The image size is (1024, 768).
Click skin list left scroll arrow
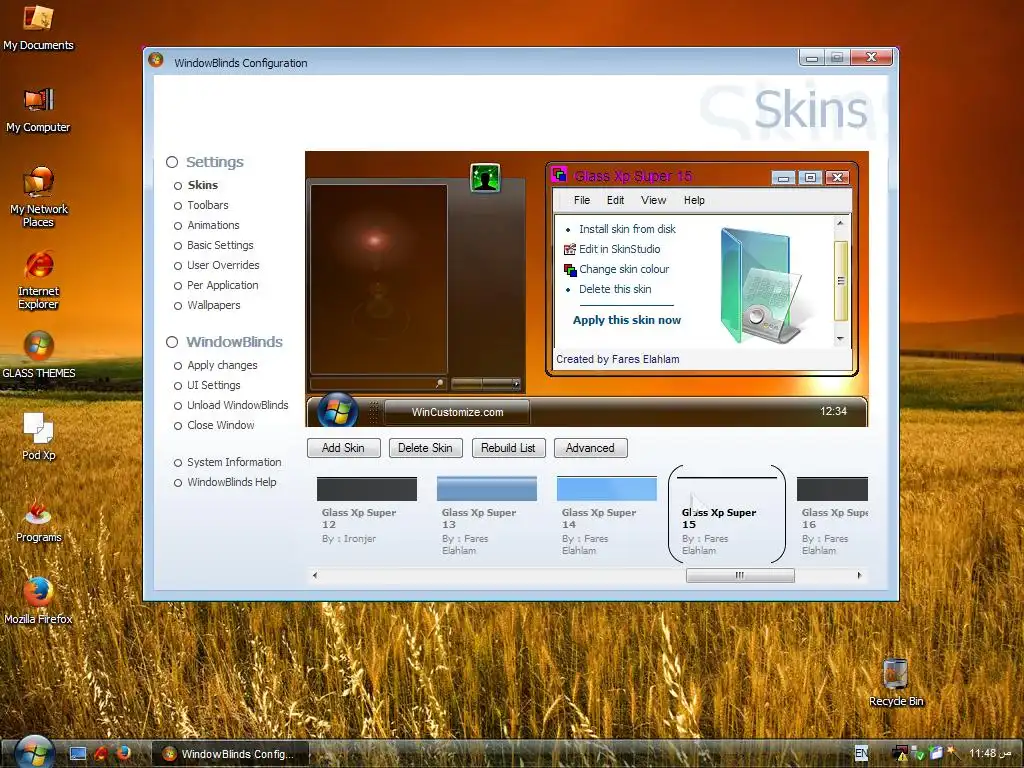[315, 575]
